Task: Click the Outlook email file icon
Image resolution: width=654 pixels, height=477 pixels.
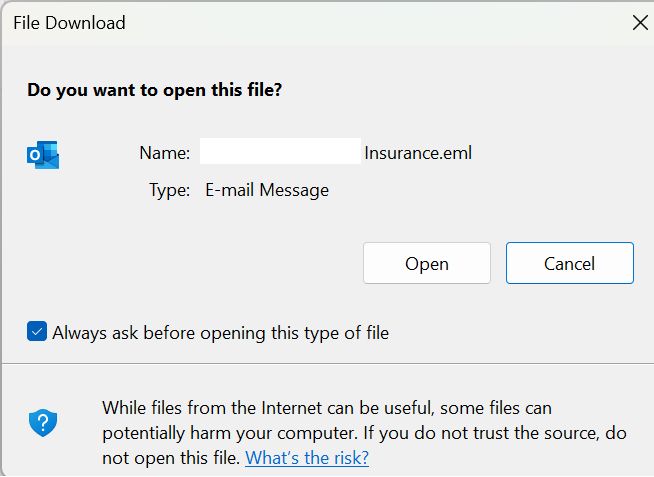Action: tap(43, 155)
